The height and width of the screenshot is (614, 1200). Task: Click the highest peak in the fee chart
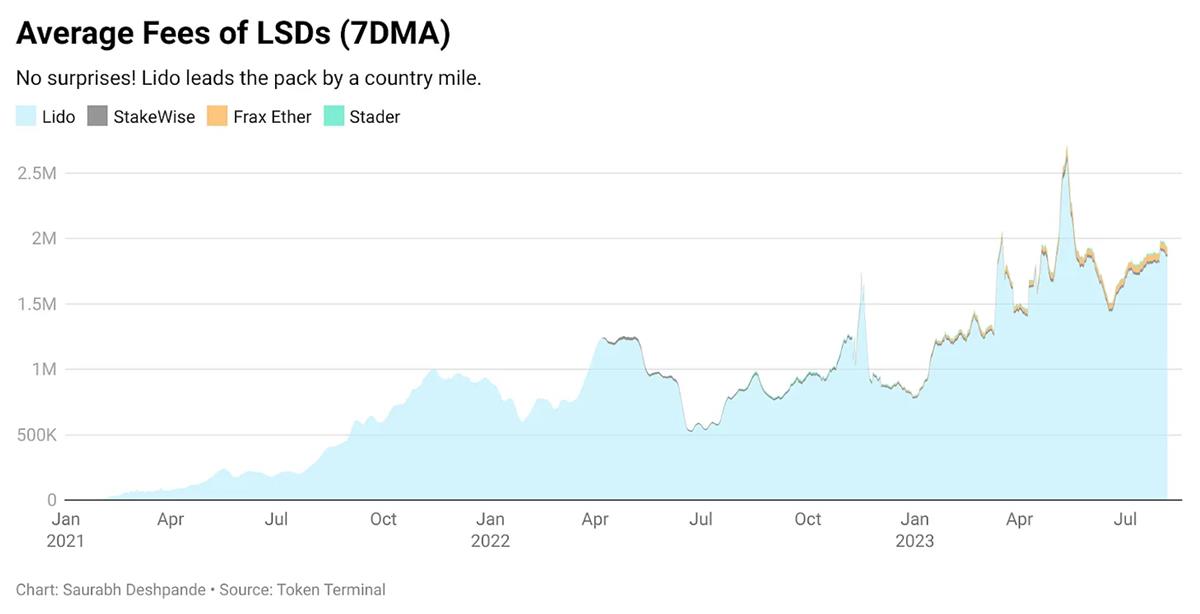[x=1067, y=150]
